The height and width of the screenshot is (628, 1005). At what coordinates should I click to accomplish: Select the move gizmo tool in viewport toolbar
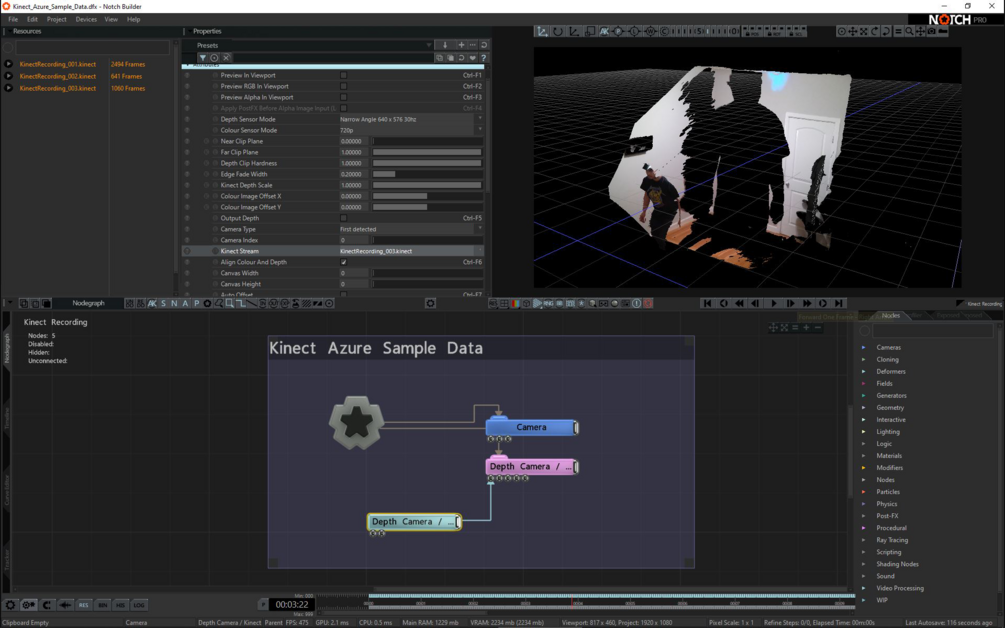click(x=542, y=31)
